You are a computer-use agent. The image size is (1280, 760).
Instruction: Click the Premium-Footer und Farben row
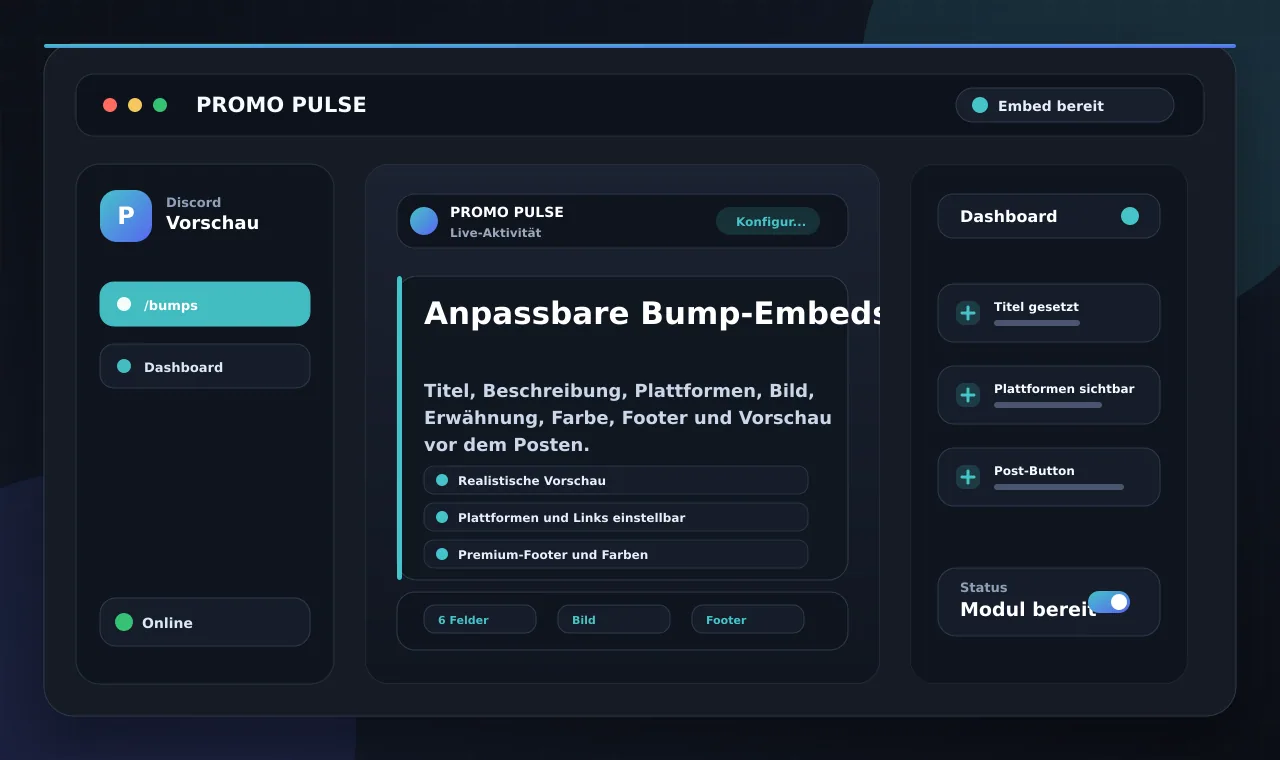616,554
